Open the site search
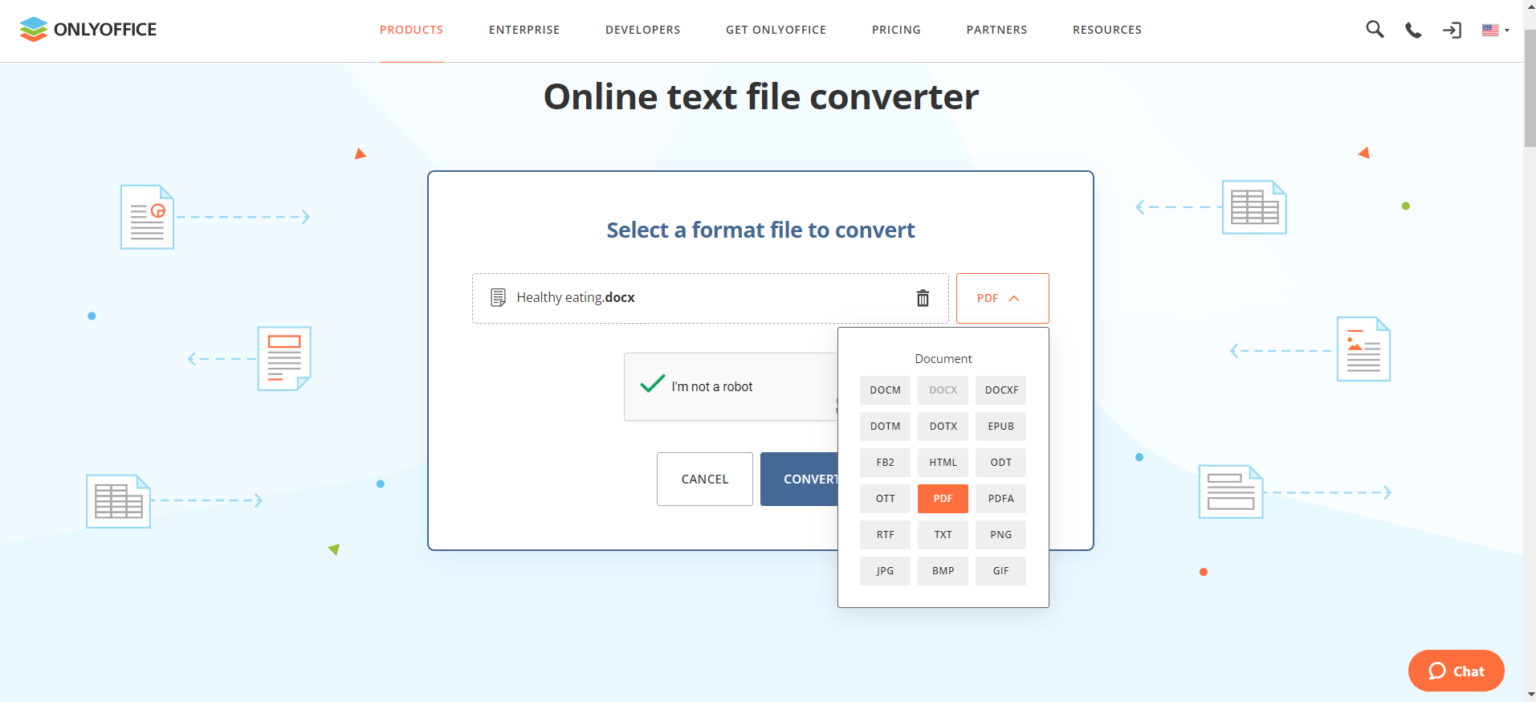The width and height of the screenshot is (1536, 702). coord(1374,29)
